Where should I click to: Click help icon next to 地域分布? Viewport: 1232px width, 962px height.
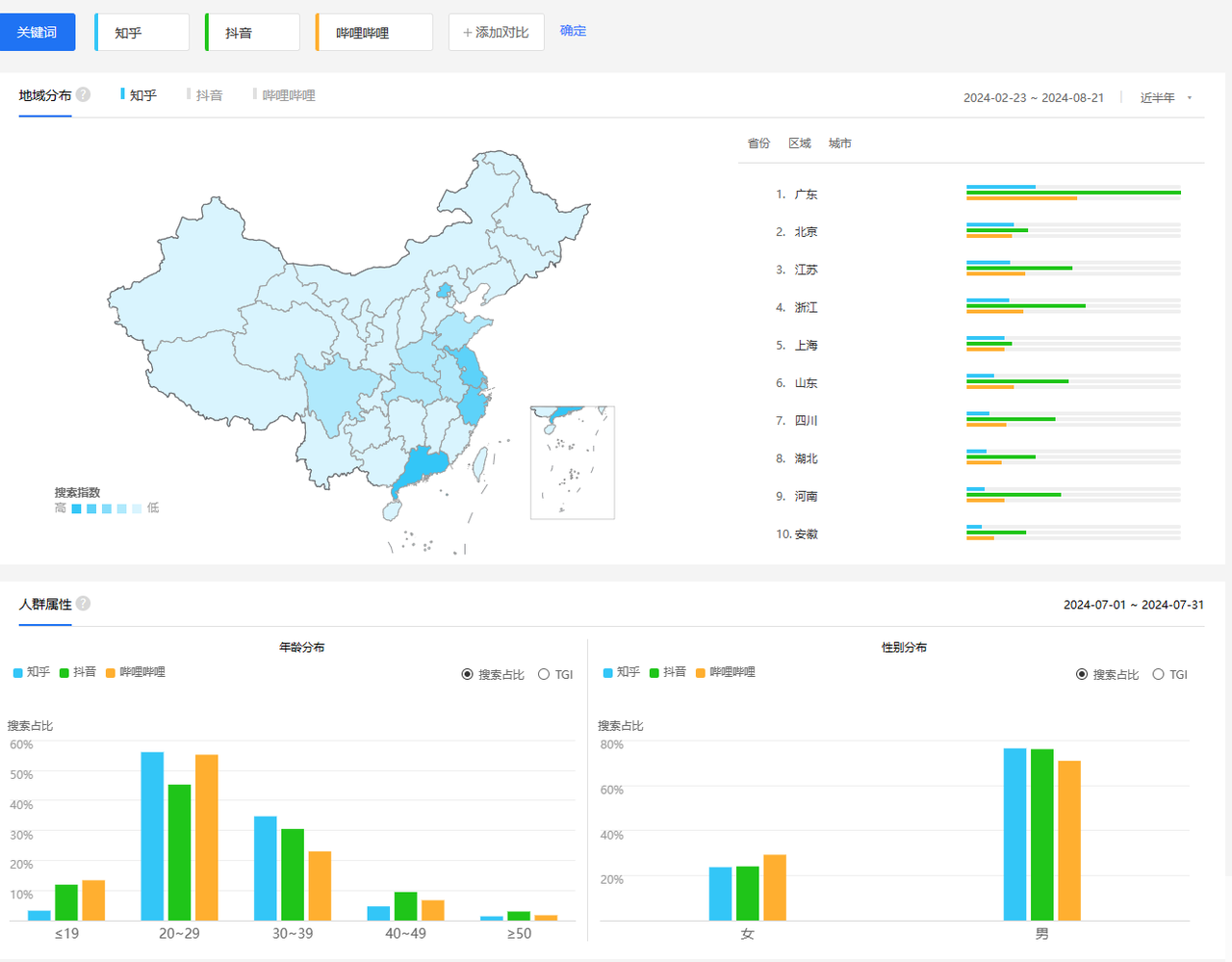pyautogui.click(x=83, y=94)
